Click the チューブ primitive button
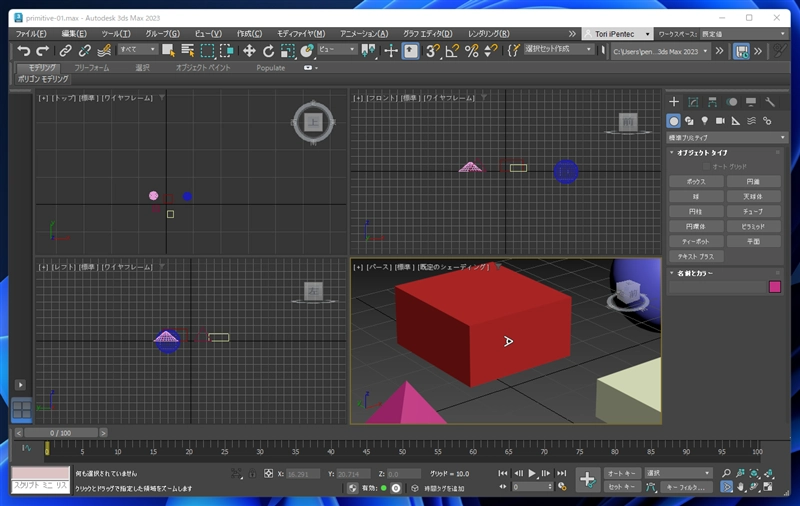Screen dimensions: 800x506 coord(754,211)
